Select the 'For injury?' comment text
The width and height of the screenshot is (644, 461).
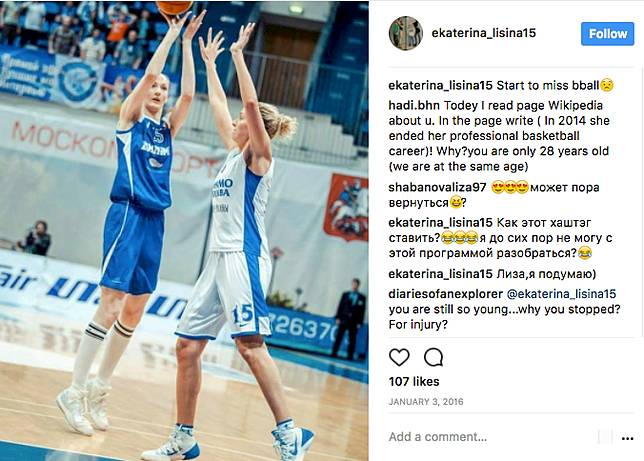point(418,325)
